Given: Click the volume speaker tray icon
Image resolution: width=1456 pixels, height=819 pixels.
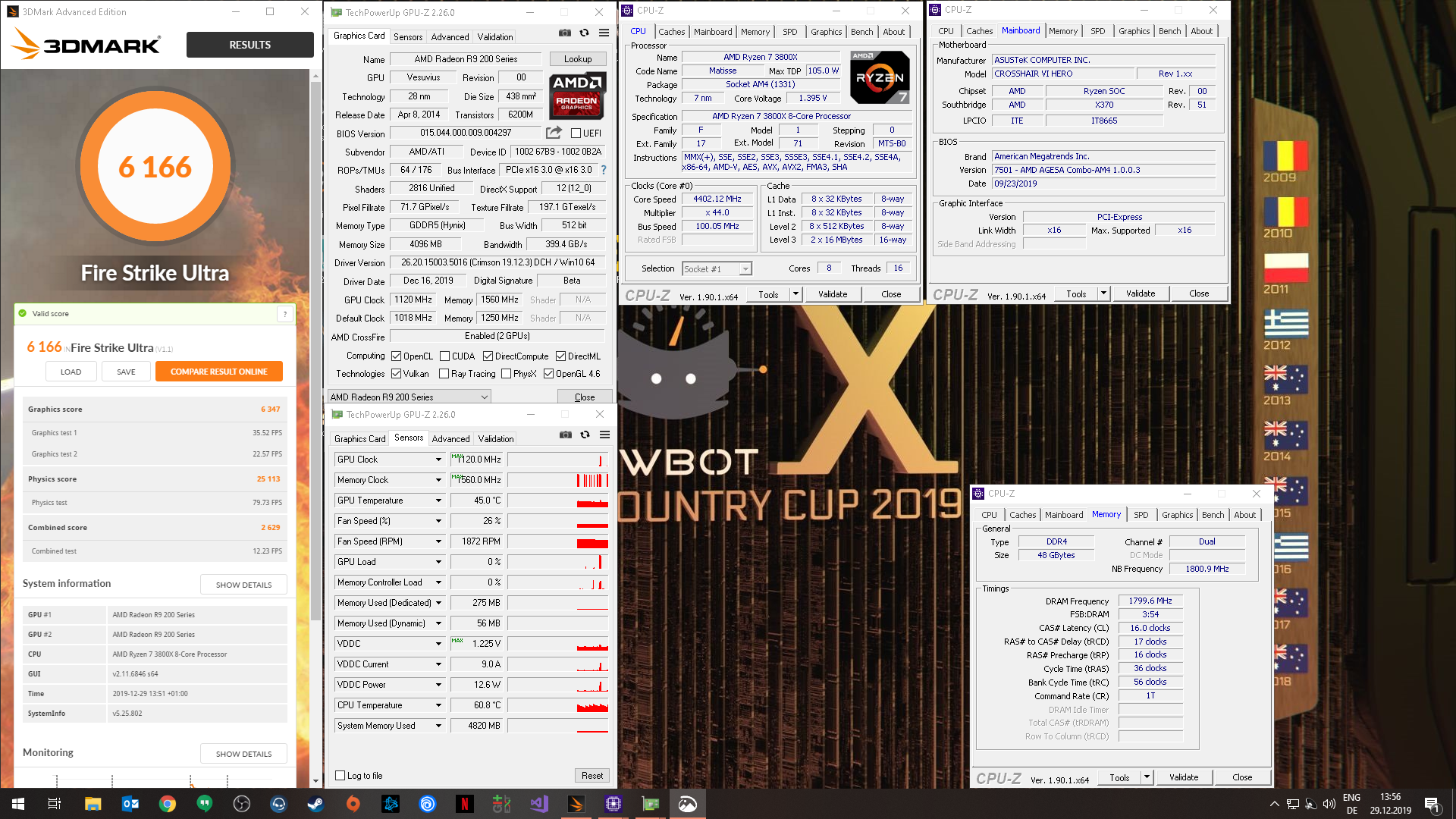Looking at the screenshot, I should (x=1329, y=804).
